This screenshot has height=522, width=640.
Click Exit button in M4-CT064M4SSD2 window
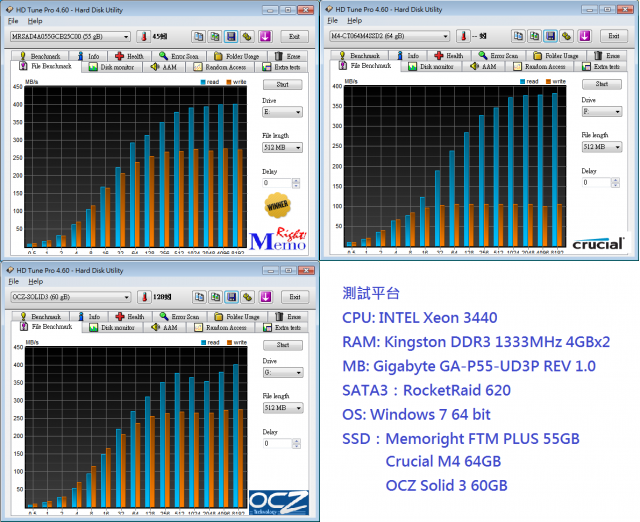614,36
